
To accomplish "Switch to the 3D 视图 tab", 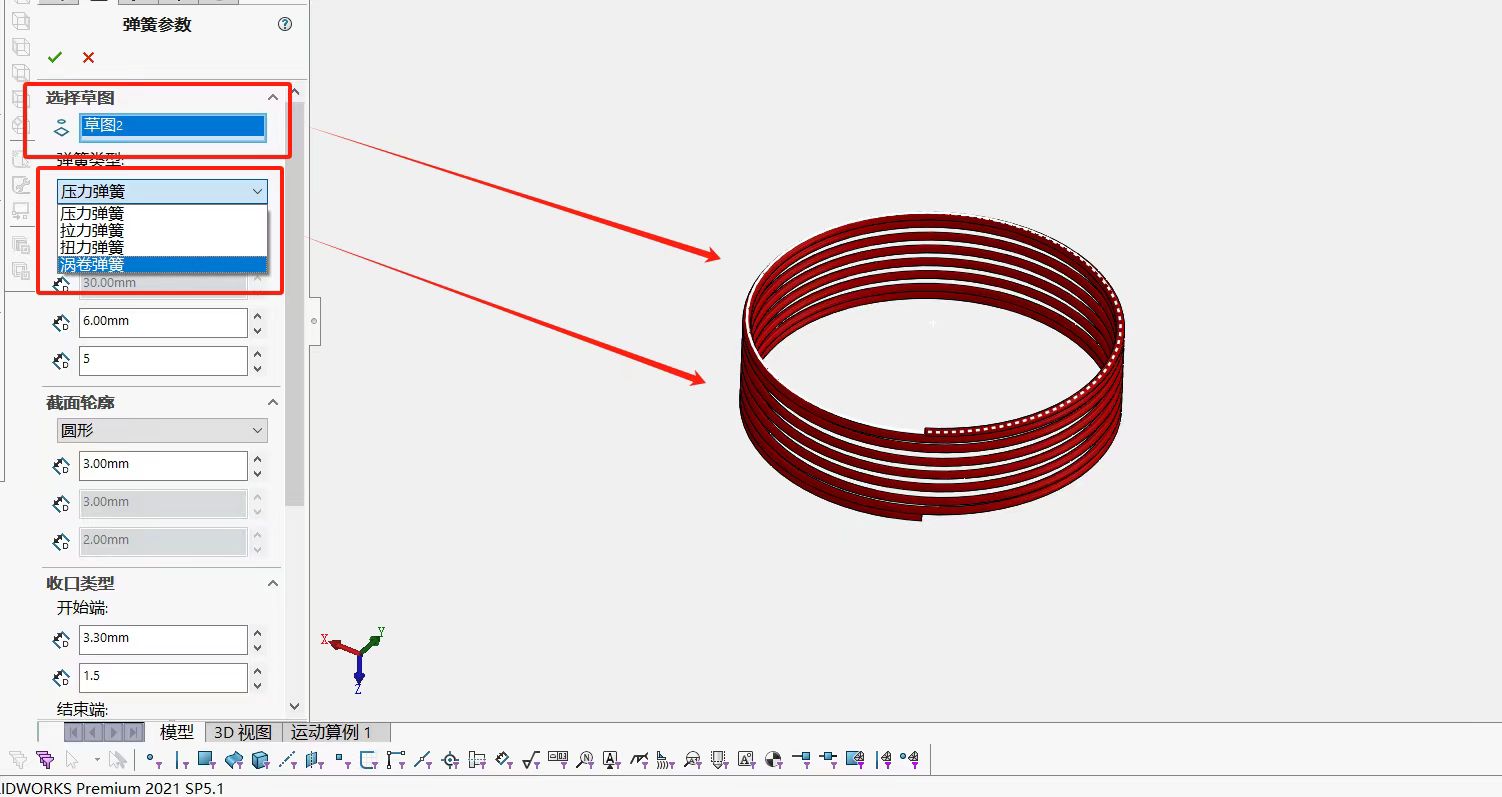I will click(244, 732).
